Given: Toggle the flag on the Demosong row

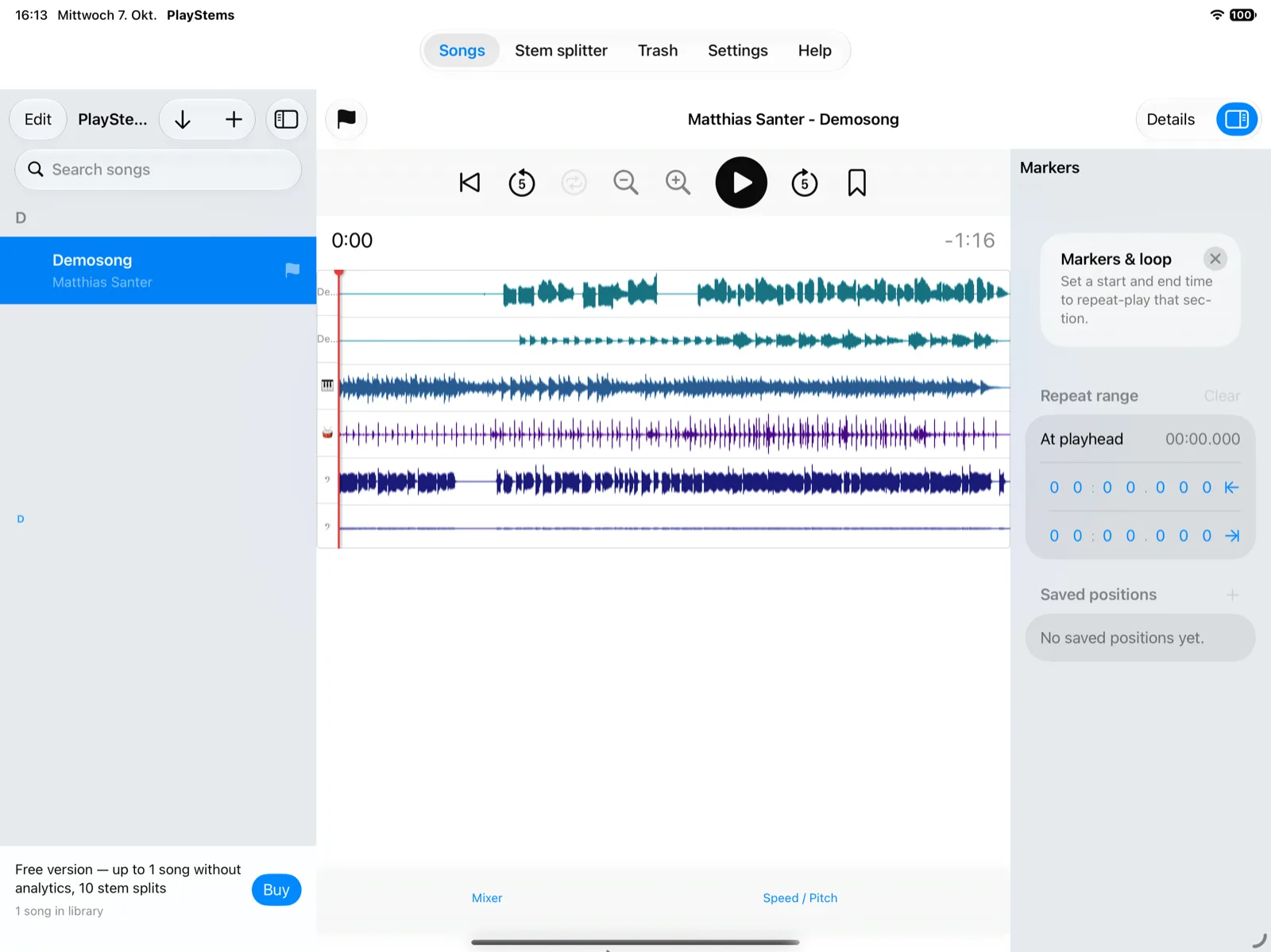Looking at the screenshot, I should (292, 270).
